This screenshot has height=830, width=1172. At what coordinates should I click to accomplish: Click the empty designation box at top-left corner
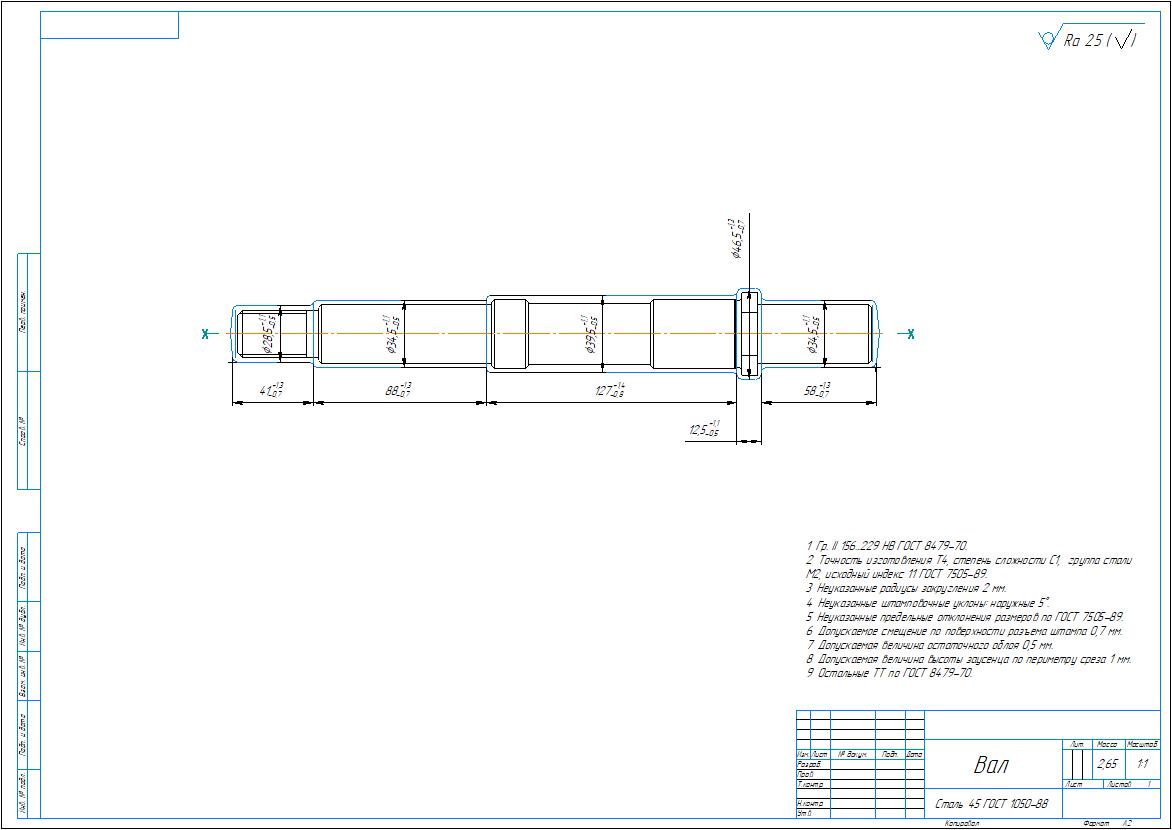click(109, 25)
